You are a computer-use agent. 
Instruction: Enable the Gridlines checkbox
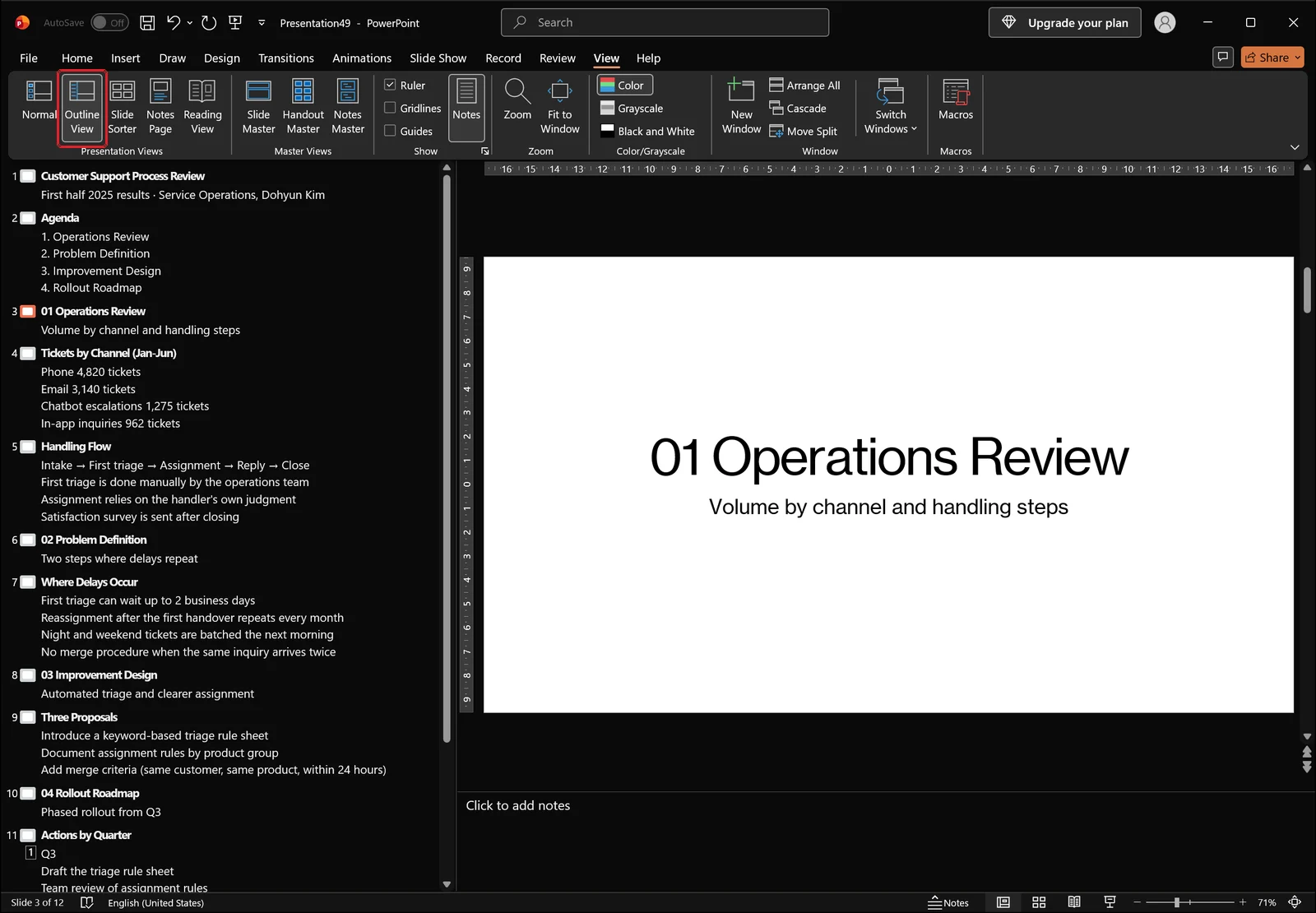pos(391,108)
